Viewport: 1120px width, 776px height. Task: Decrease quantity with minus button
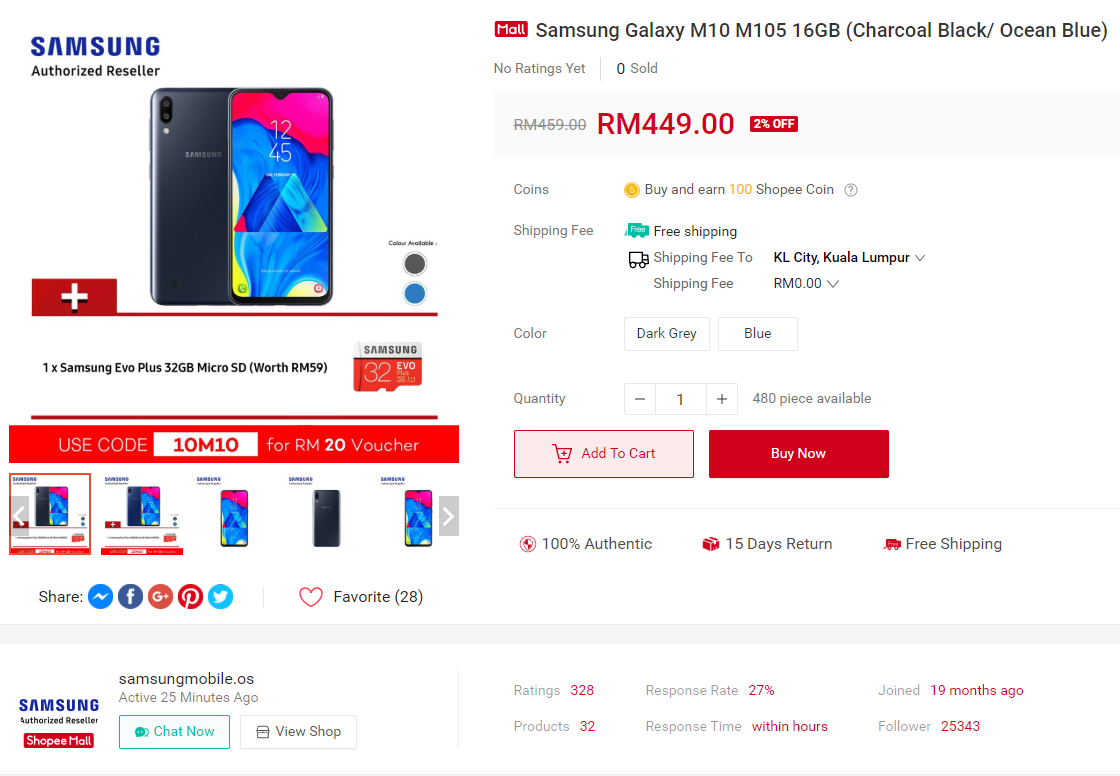click(x=640, y=399)
